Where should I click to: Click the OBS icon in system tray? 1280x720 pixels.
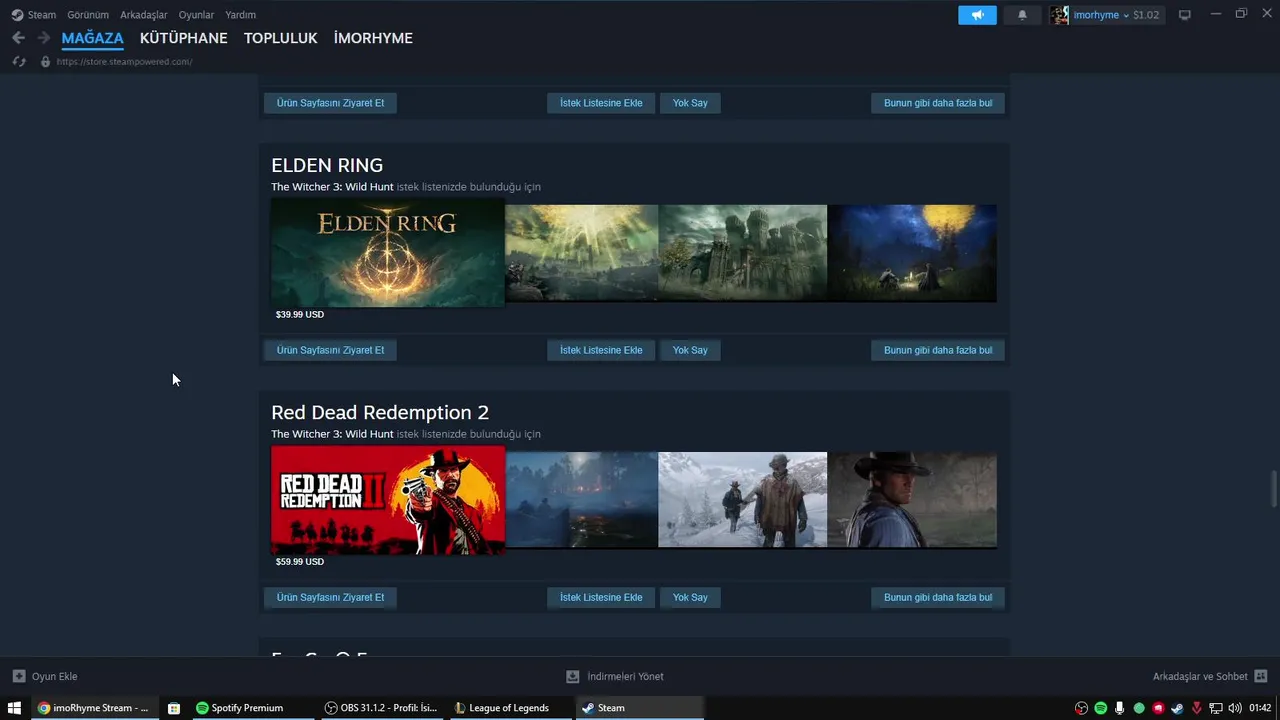pyautogui.click(x=1081, y=708)
